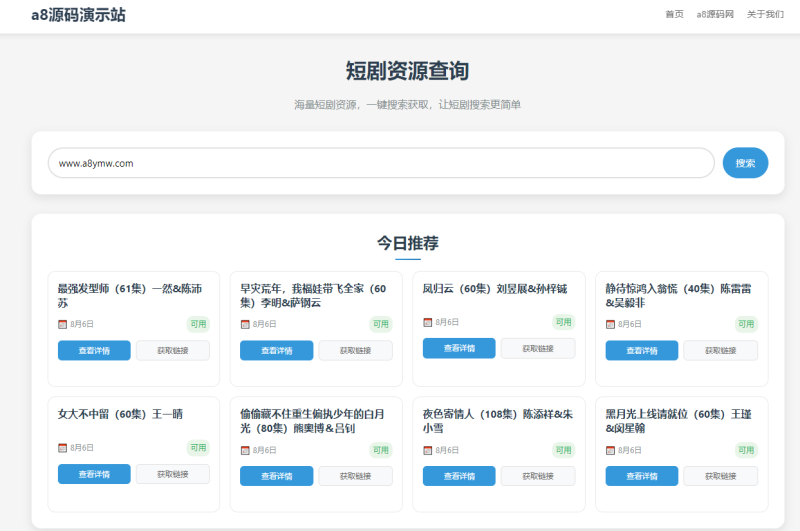Get link for 黑月光上线请就位 (60集)

click(x=720, y=476)
